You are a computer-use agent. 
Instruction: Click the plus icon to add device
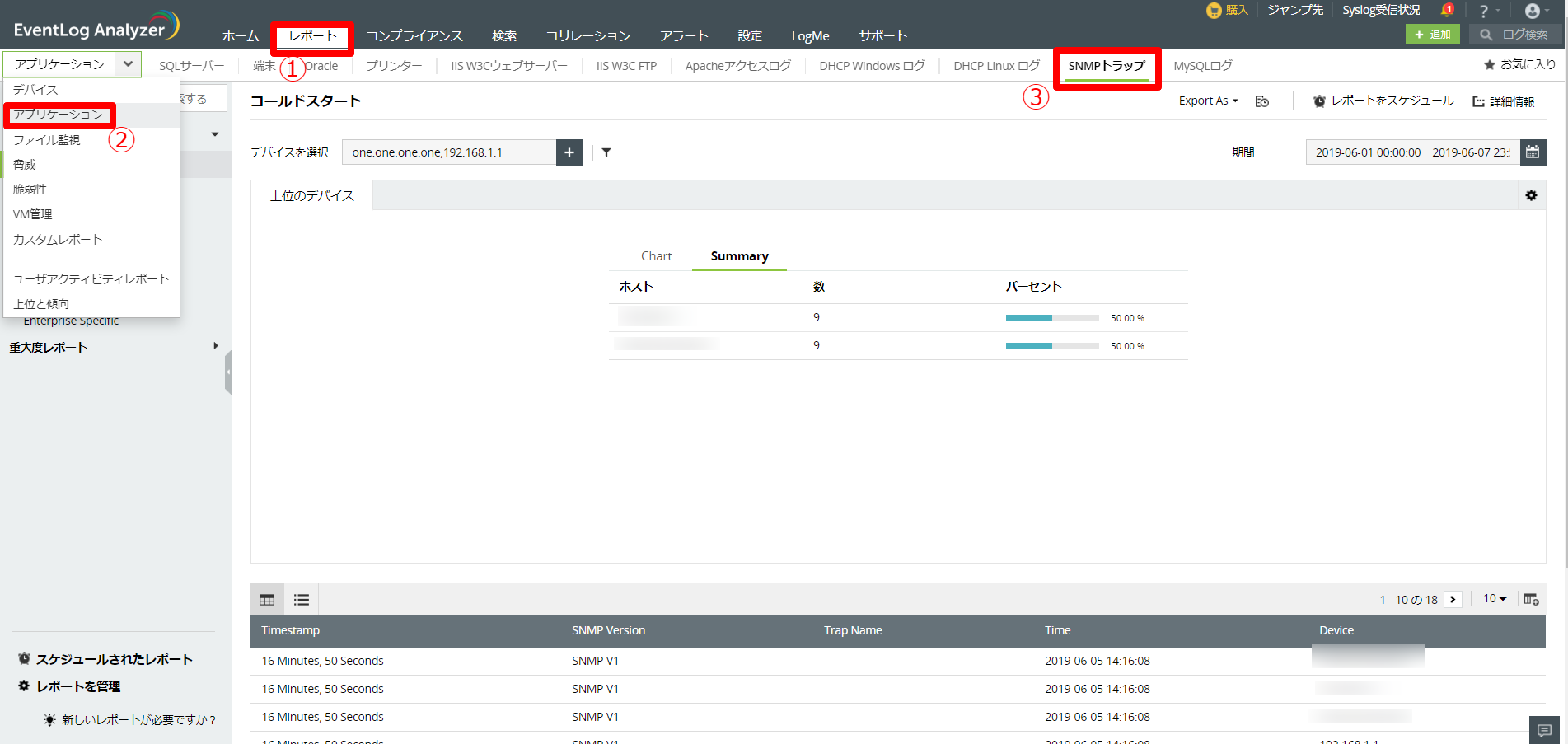tap(569, 152)
